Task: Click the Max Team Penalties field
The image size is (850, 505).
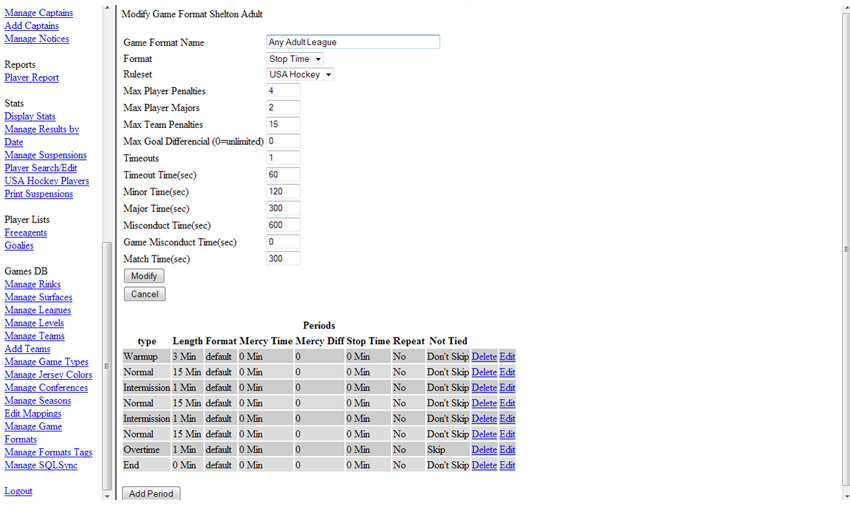Action: (x=283, y=125)
